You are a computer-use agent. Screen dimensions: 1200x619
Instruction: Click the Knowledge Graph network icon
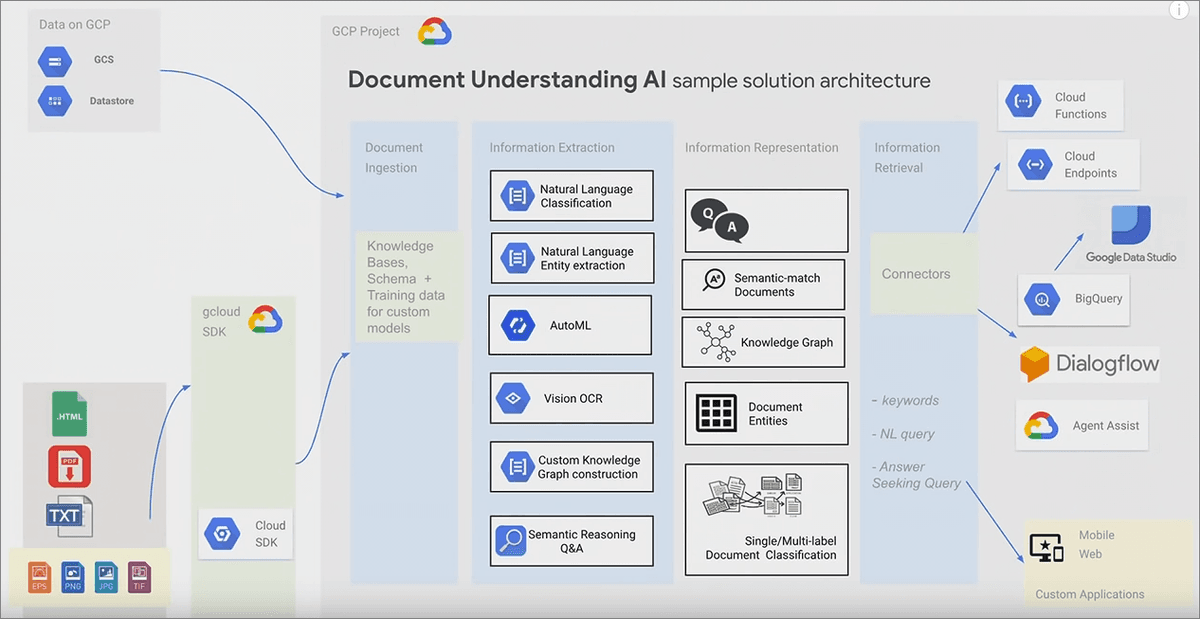click(x=716, y=342)
